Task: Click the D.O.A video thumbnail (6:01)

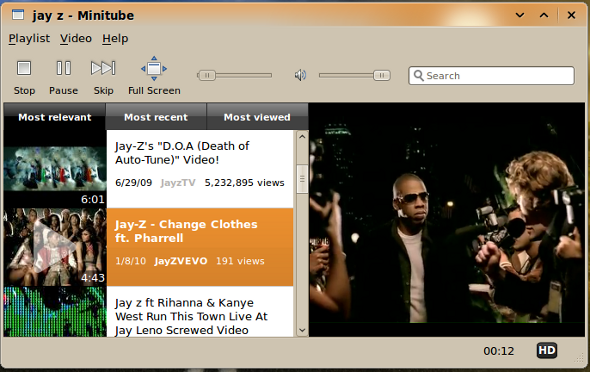Action: [55, 169]
